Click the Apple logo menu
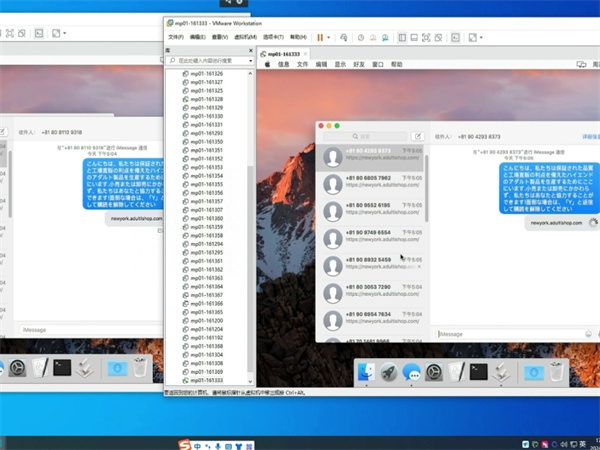The image size is (600, 450). [x=268, y=63]
